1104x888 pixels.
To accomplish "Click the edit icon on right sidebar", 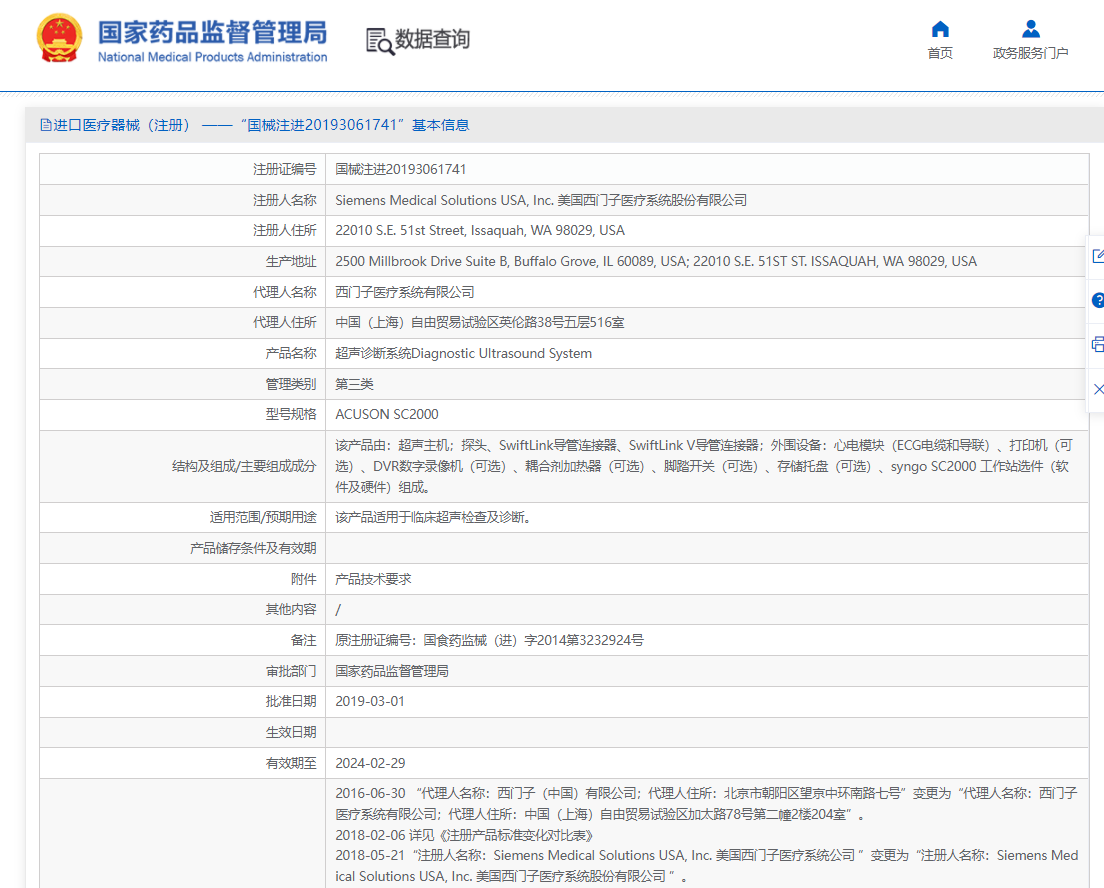I will 1098,256.
